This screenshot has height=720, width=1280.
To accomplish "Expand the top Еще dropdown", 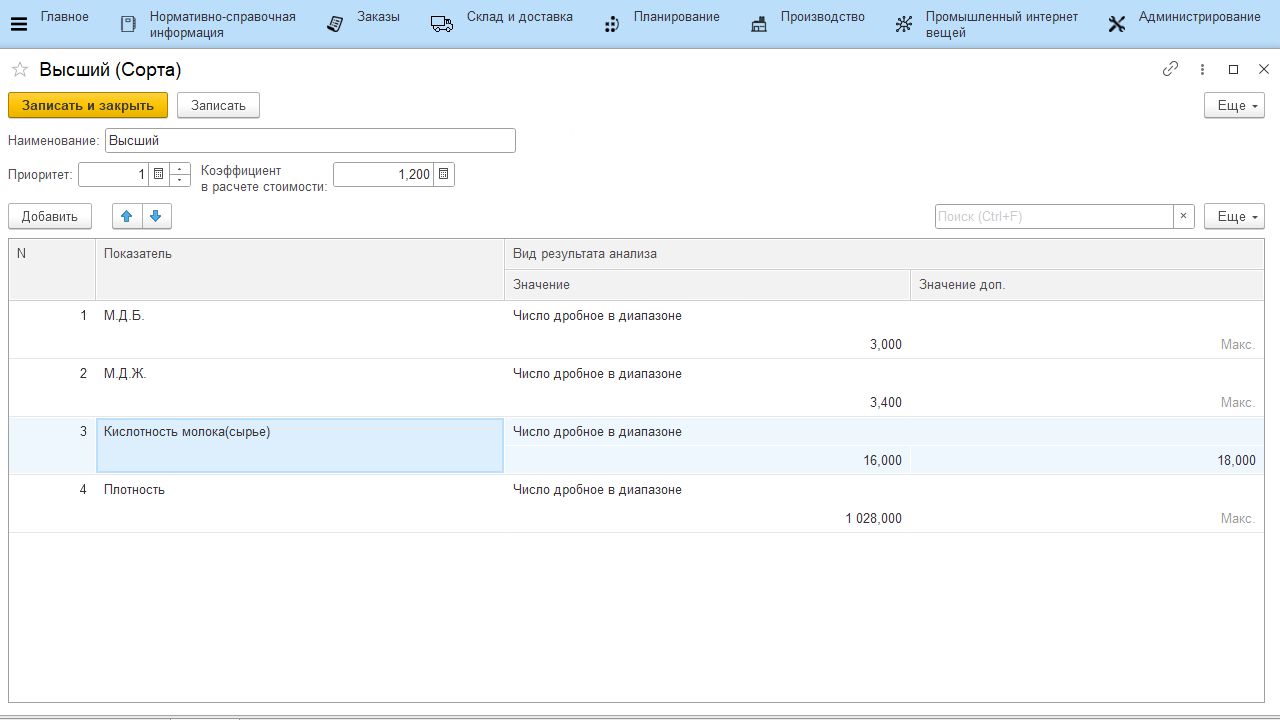I will pos(1234,106).
